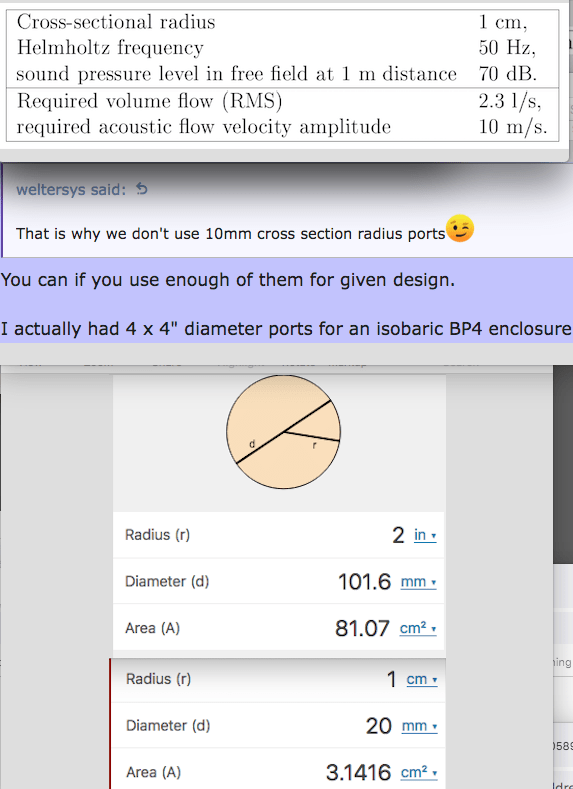Open the weltersys said quote link
573x789 pixels.
pos(71,190)
